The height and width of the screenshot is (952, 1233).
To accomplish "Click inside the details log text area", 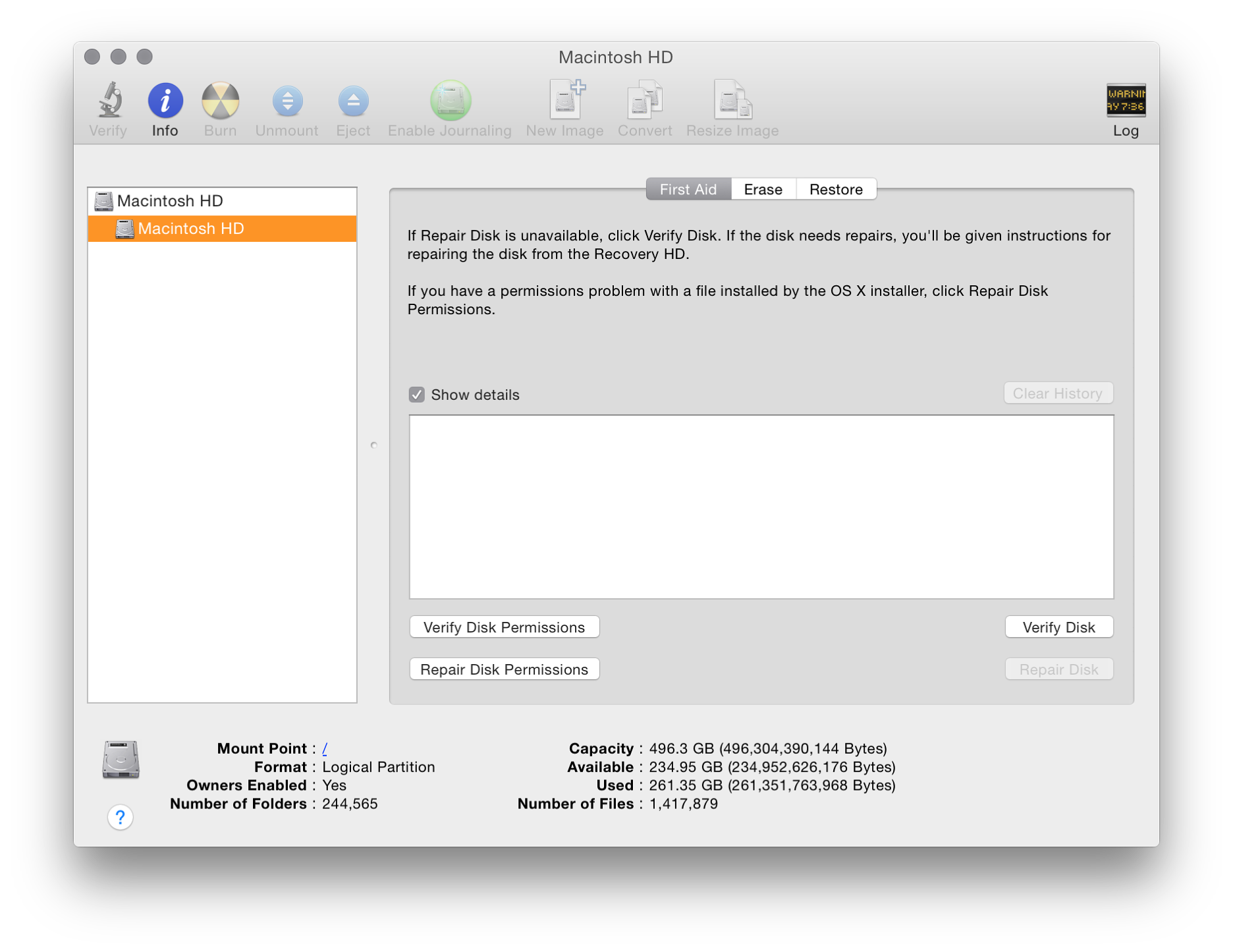I will (761, 507).
